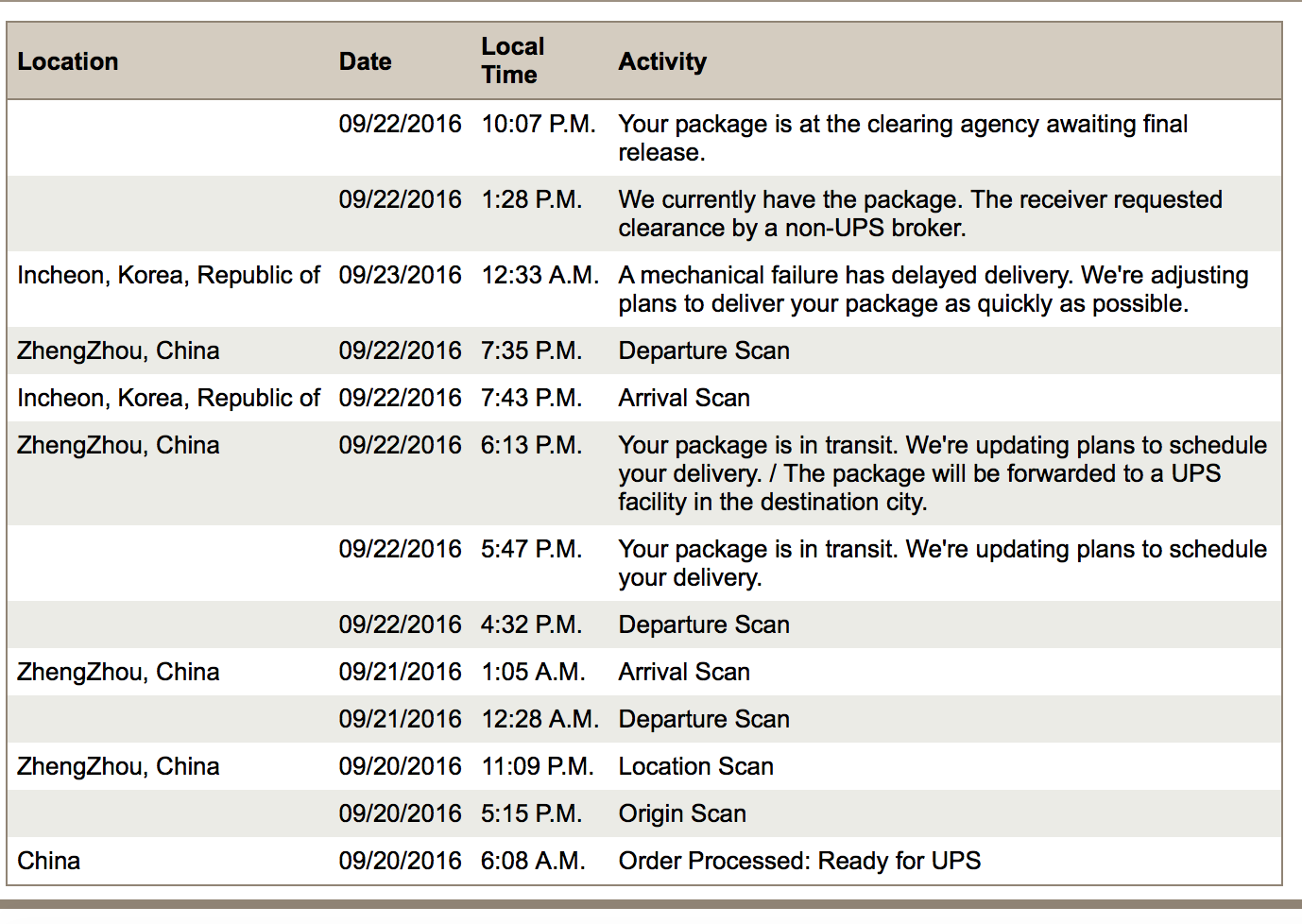Click the Local Time column header
This screenshot has width=1302, height=924.
coord(512,60)
